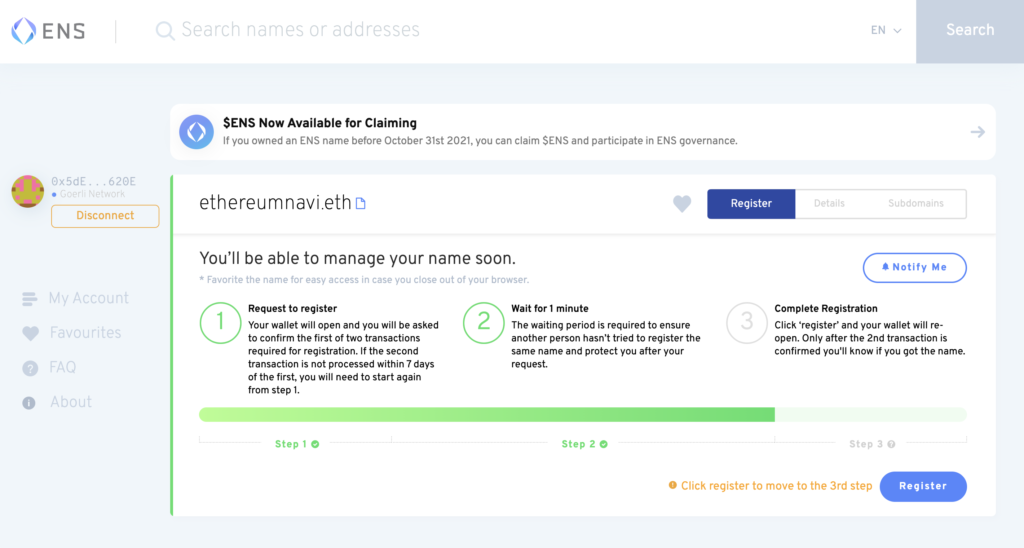Click the ENS logo
This screenshot has width=1024, height=548.
[48, 31]
